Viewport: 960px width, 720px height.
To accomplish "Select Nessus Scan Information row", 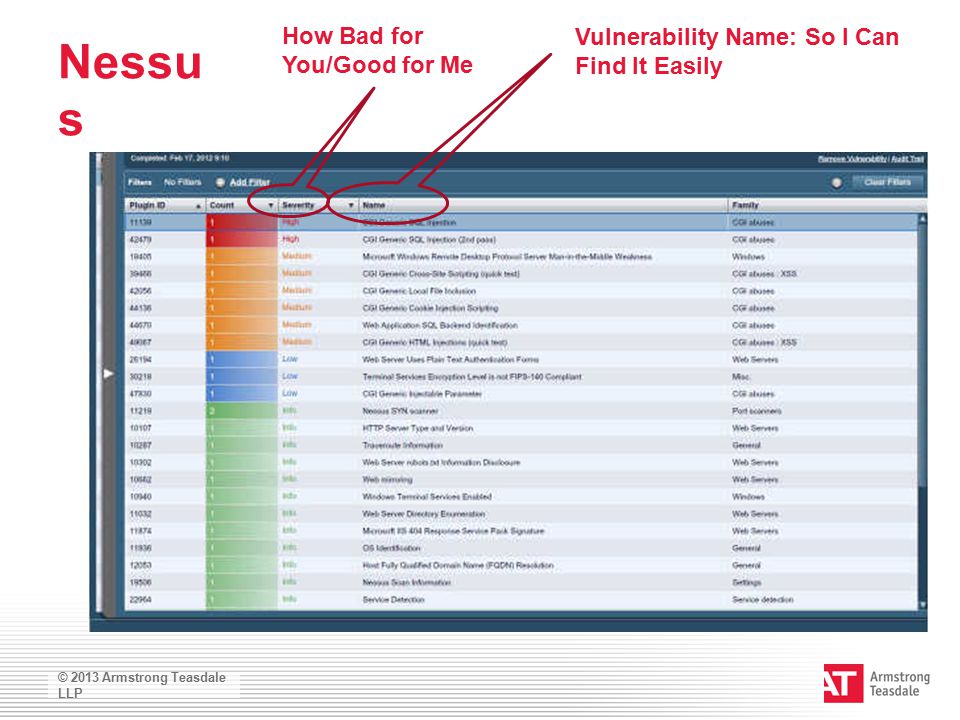I will click(x=521, y=582).
